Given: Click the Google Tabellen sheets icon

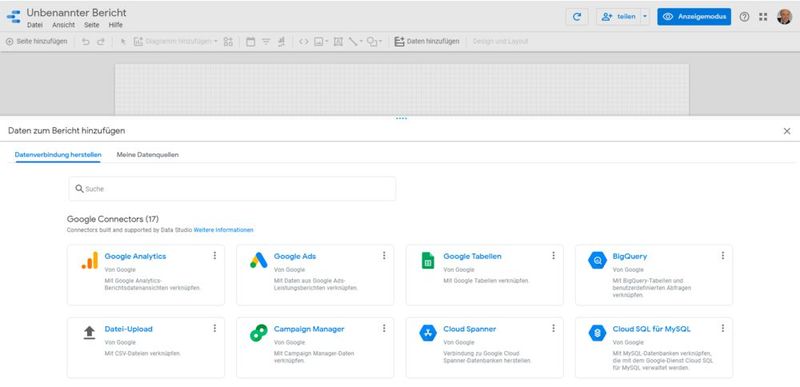Looking at the screenshot, I should point(428,261).
